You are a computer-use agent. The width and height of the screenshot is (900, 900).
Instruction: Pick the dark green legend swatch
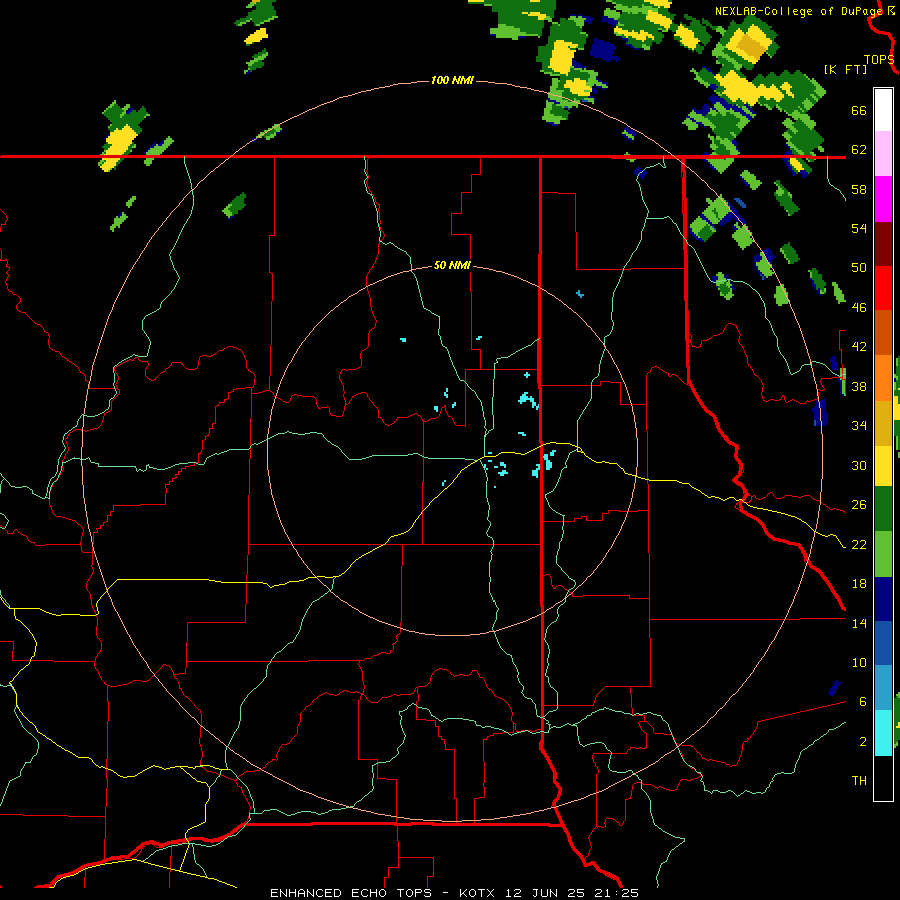click(883, 509)
